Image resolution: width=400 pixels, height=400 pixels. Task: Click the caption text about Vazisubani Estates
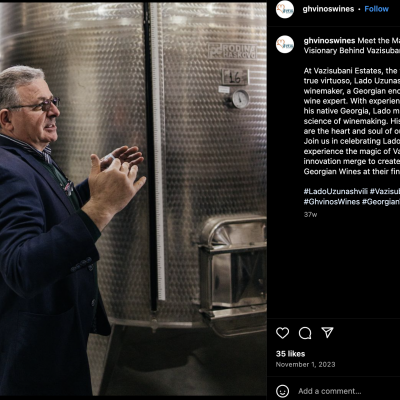click(x=352, y=121)
